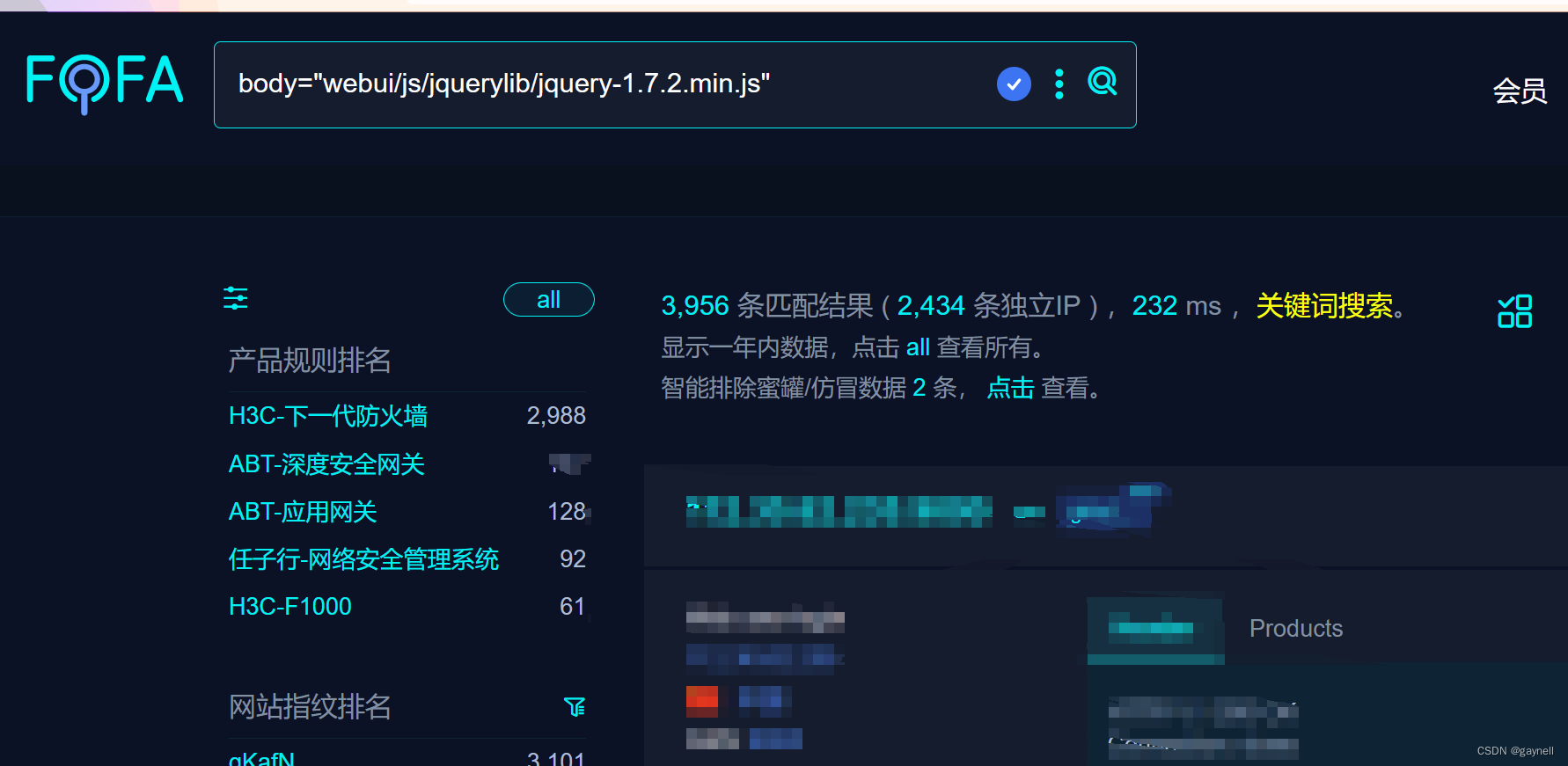Open the 会员 menu item

coord(1520,91)
